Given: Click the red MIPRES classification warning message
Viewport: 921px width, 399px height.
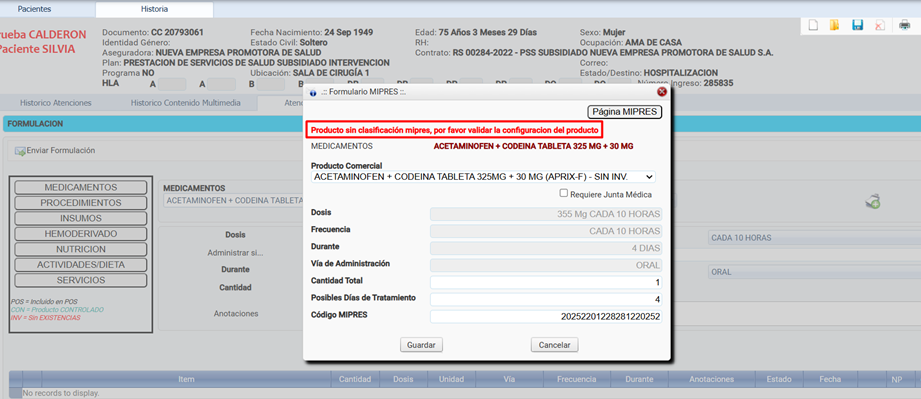Looking at the screenshot, I should pos(455,129).
